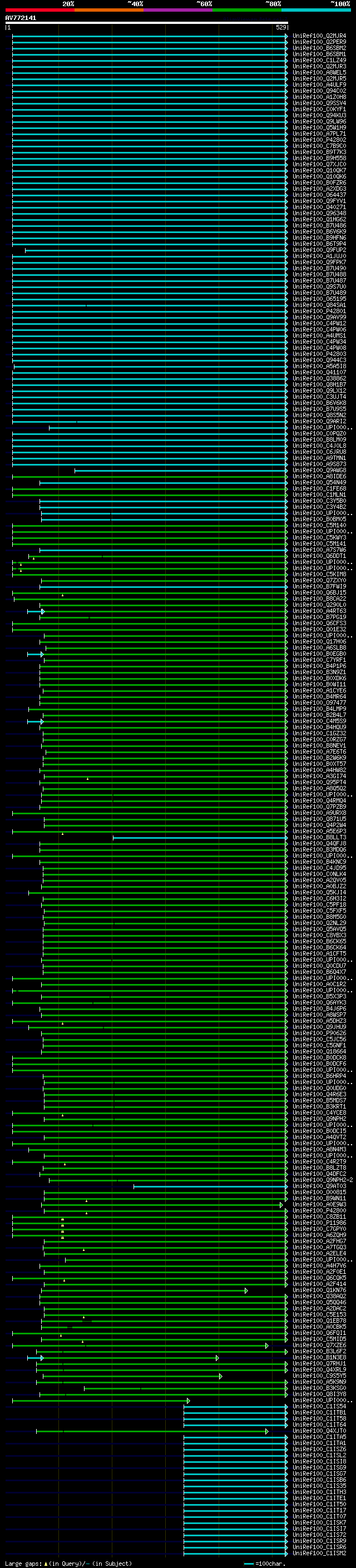This screenshot has width=356, height=1568.
Task: Select the UniRef100_Q40271 label
Action: 319,207
